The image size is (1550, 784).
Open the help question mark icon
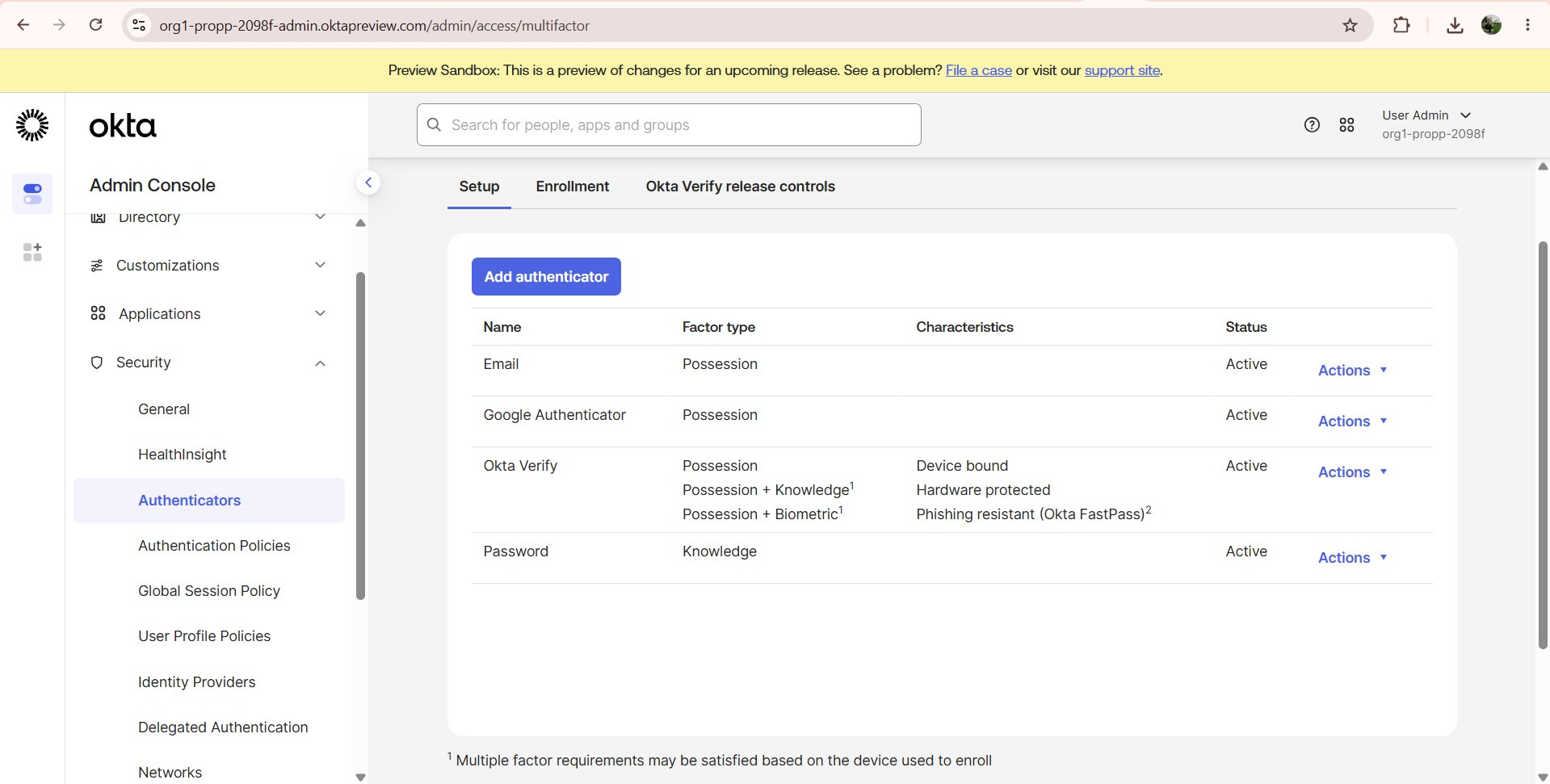click(1312, 124)
